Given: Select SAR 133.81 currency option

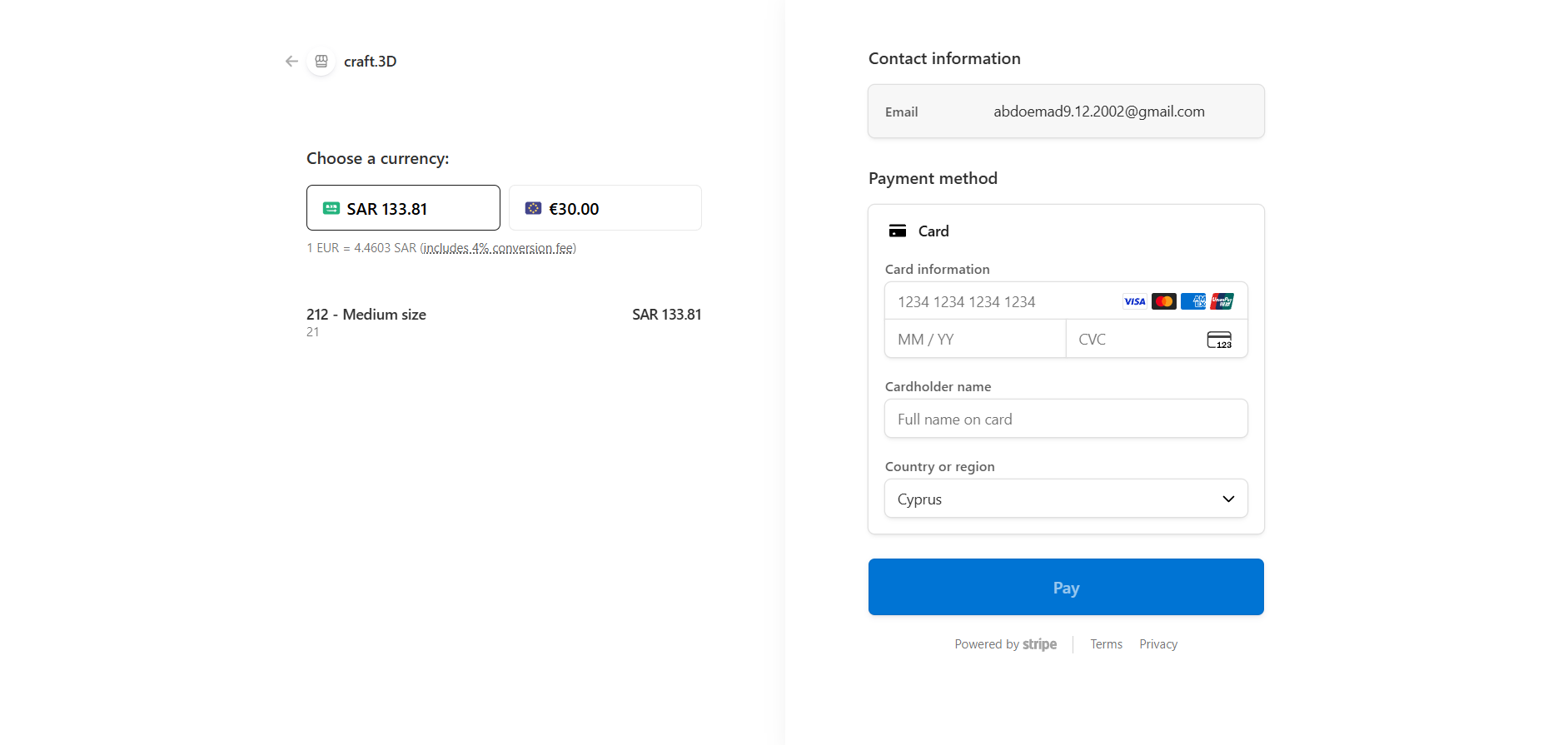Looking at the screenshot, I should coord(403,208).
